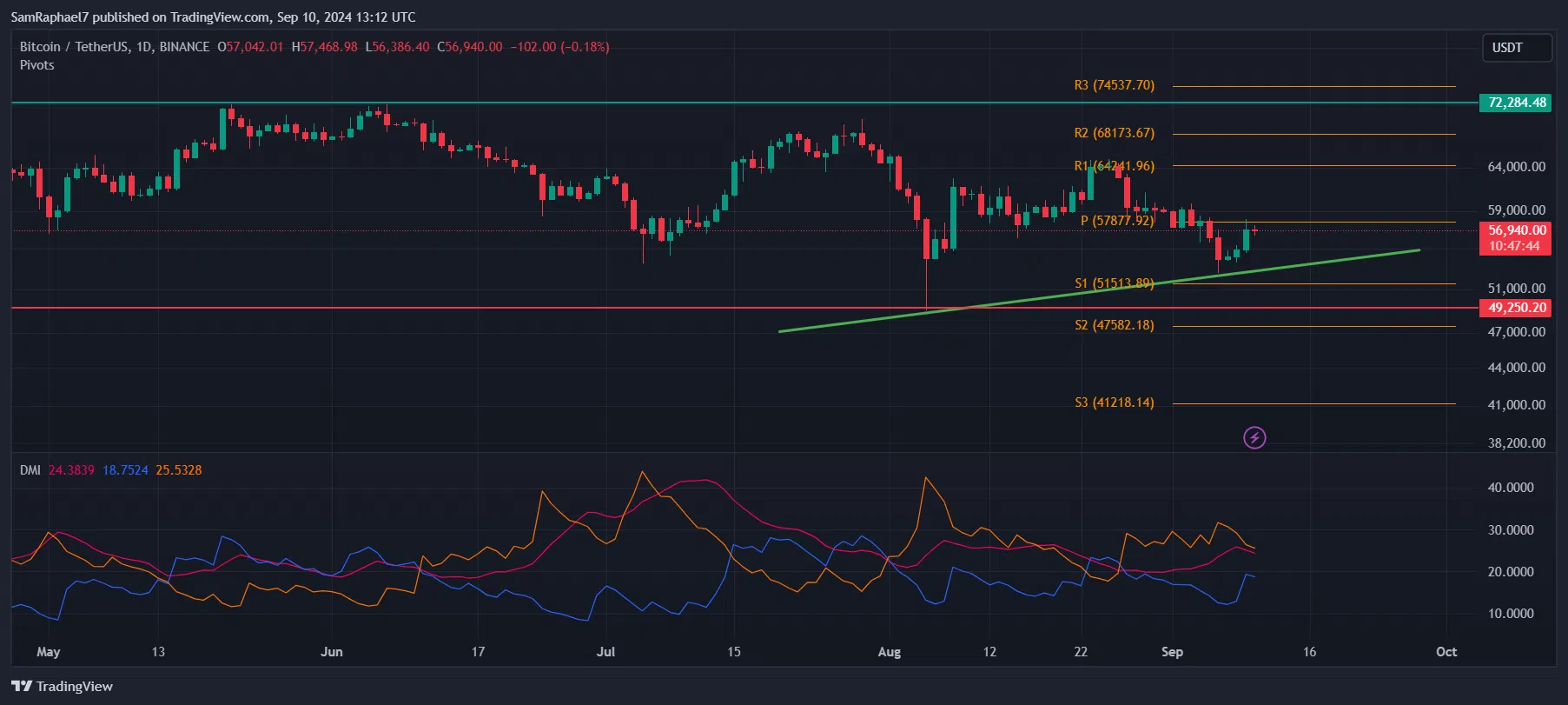This screenshot has width=1568, height=705.
Task: Click the 13 date on time axis
Action: click(157, 651)
